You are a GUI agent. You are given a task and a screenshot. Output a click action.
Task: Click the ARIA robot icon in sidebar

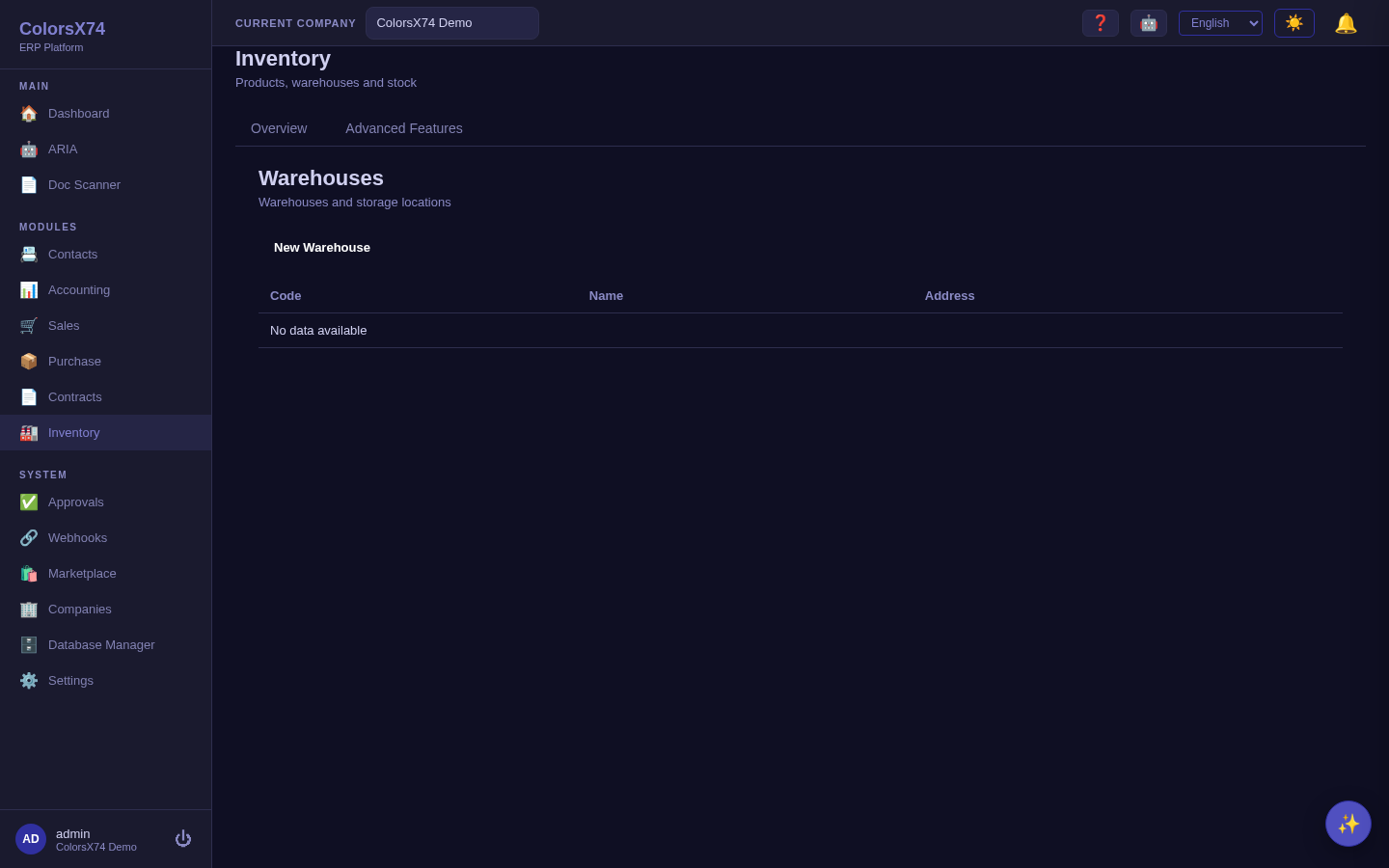click(x=29, y=149)
